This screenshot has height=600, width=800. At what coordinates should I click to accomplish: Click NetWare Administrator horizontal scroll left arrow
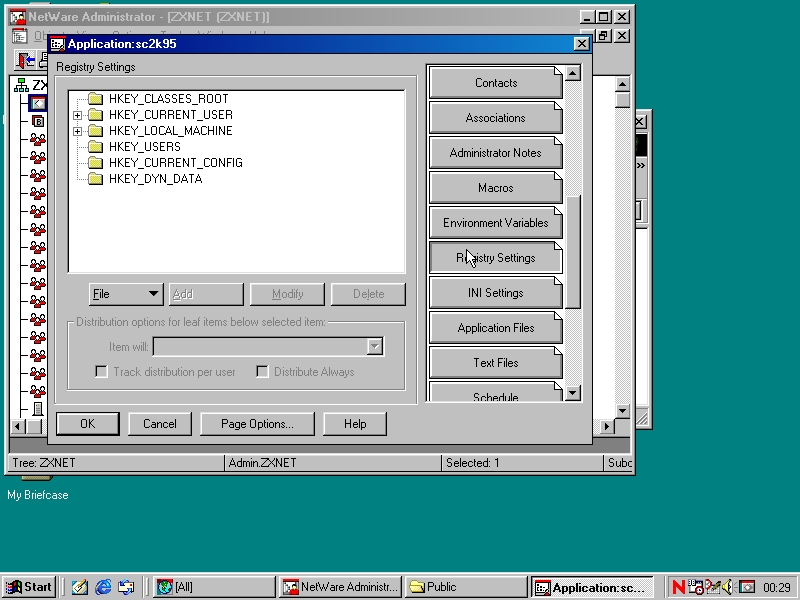click(18, 426)
